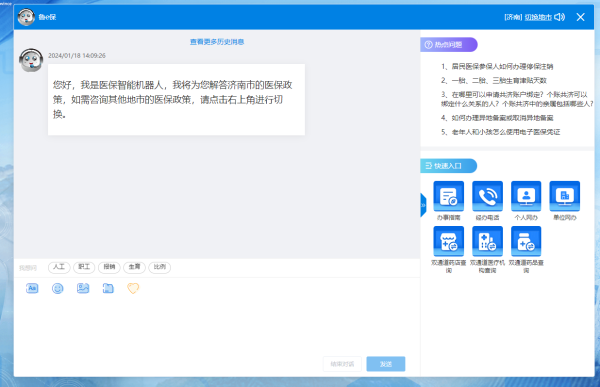Open the 单位网办 quick entry icon
The height and width of the screenshot is (387, 600).
pyautogui.click(x=565, y=196)
